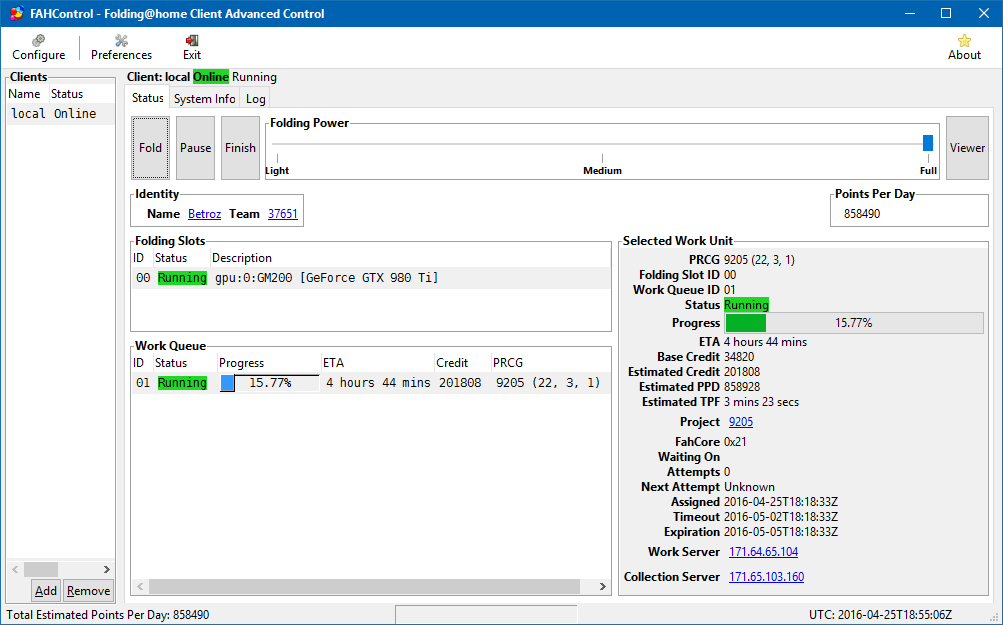Open Work Server 171.64.65.104 link
Image resolution: width=1003 pixels, height=625 pixels.
[x=763, y=551]
